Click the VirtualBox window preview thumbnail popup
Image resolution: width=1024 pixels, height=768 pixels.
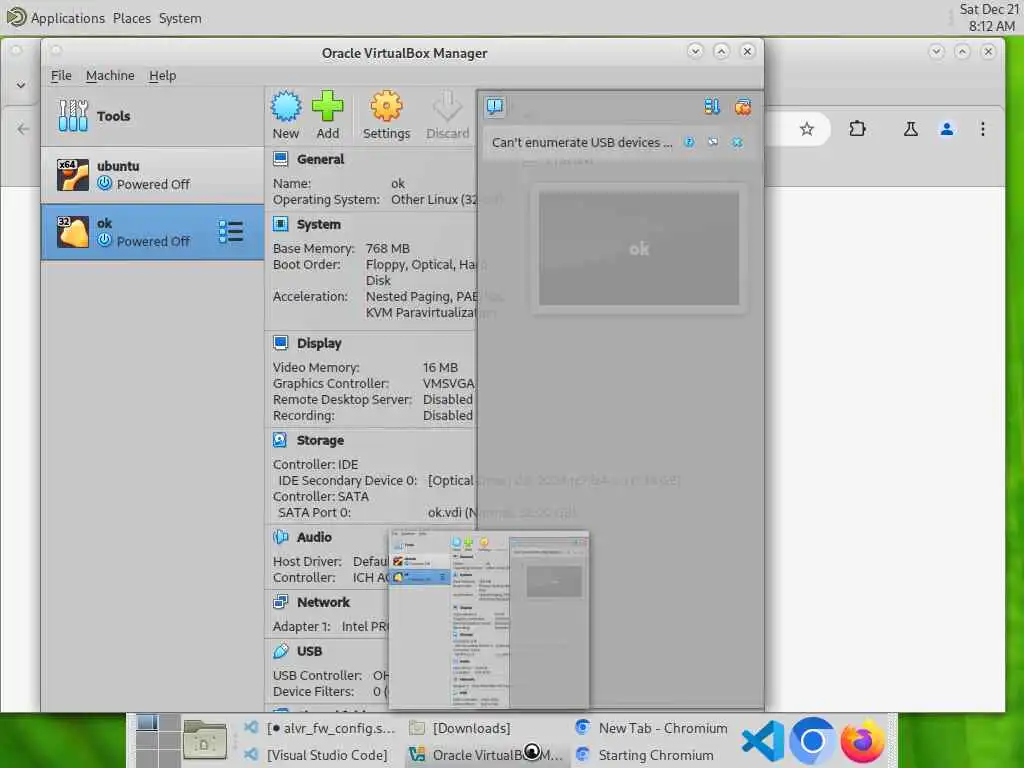pos(488,620)
